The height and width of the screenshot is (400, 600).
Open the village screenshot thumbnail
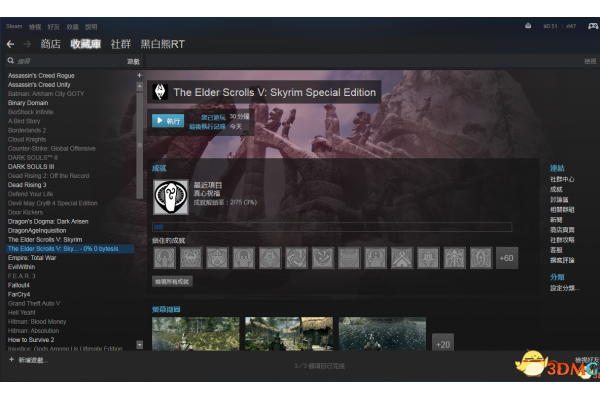coord(289,333)
